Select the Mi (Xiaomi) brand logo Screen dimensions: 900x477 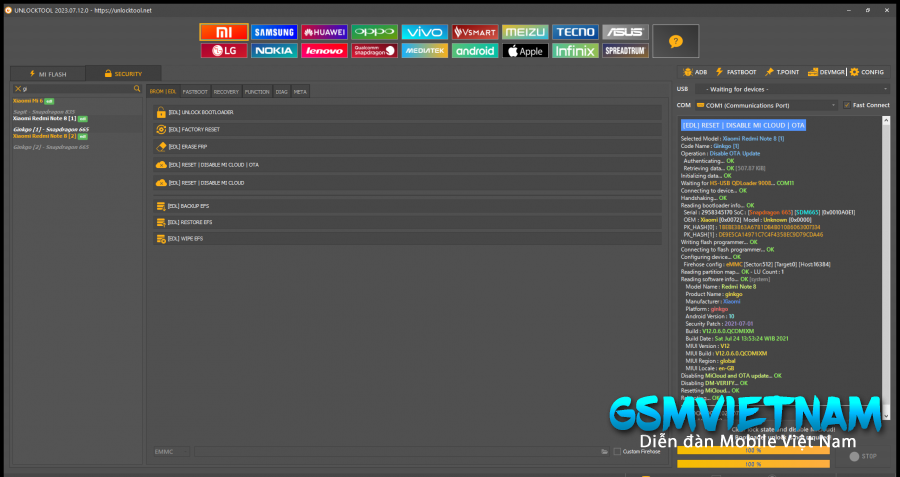click(224, 32)
